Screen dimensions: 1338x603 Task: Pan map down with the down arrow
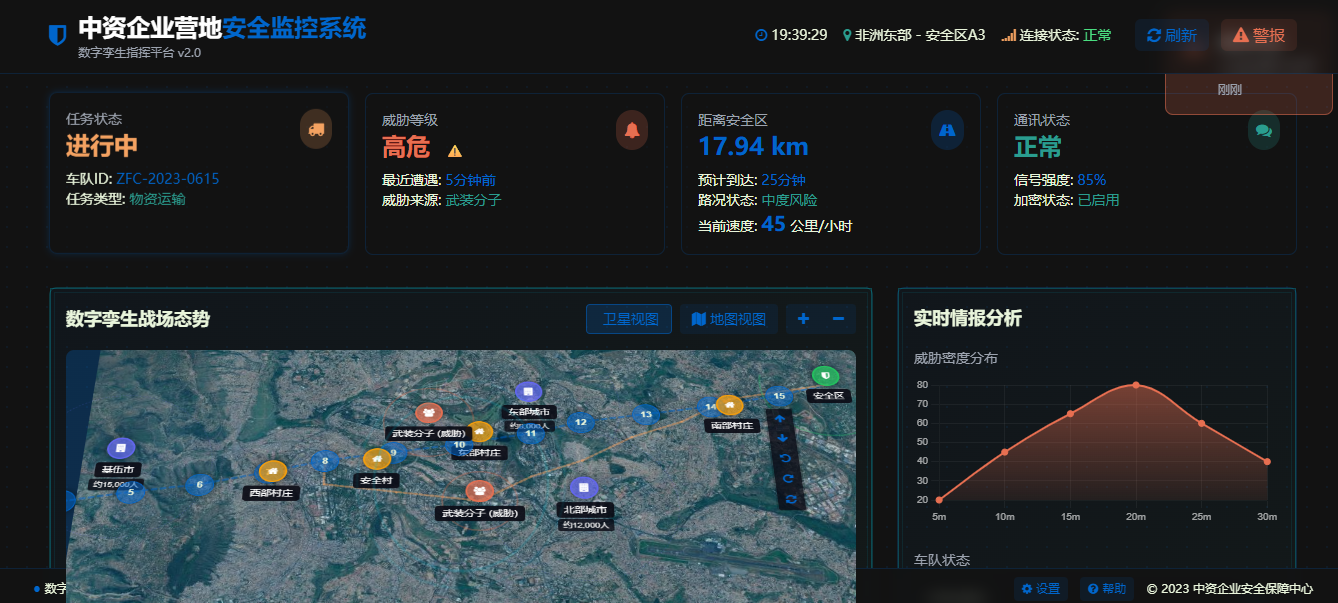click(781, 439)
